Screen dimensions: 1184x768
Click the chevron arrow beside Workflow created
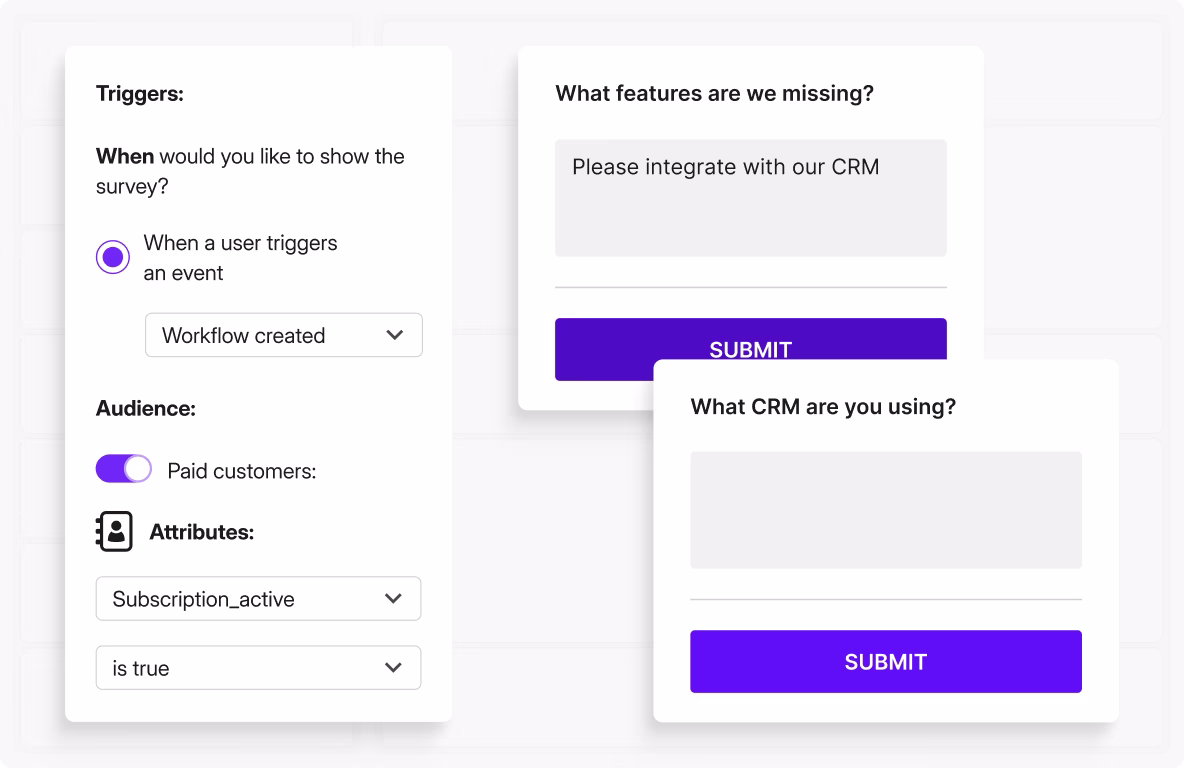tap(395, 335)
